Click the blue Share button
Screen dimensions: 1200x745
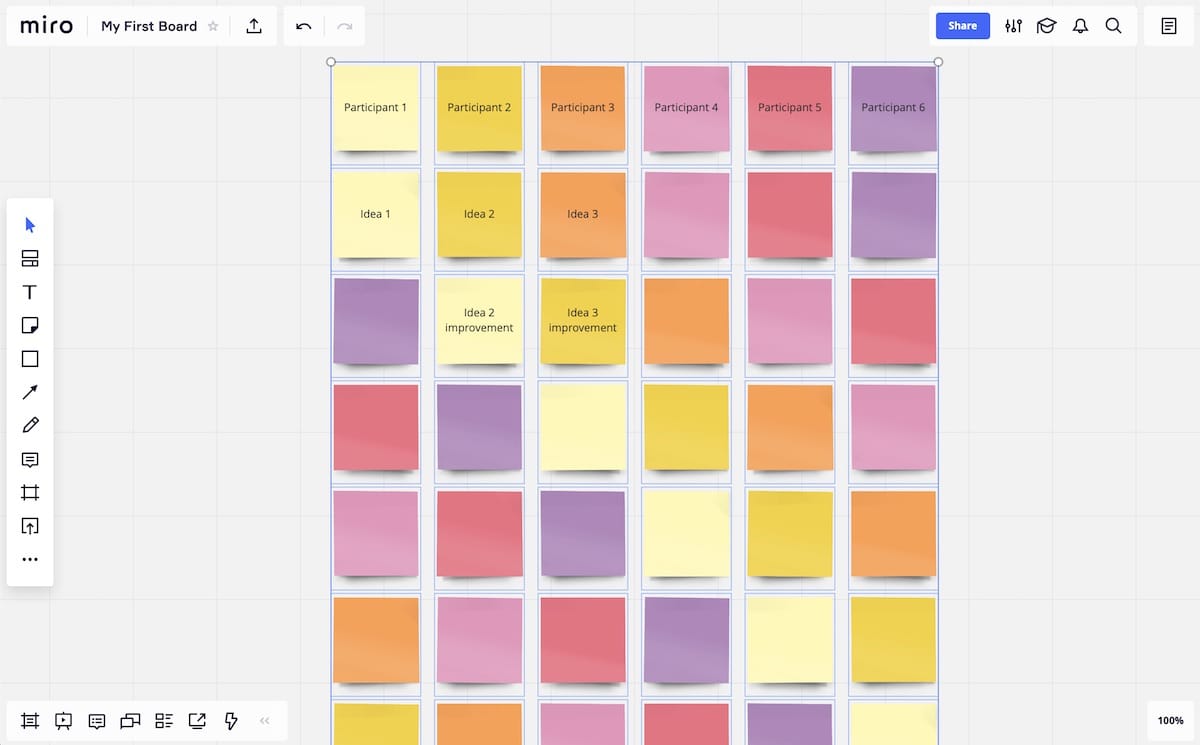[x=962, y=26]
